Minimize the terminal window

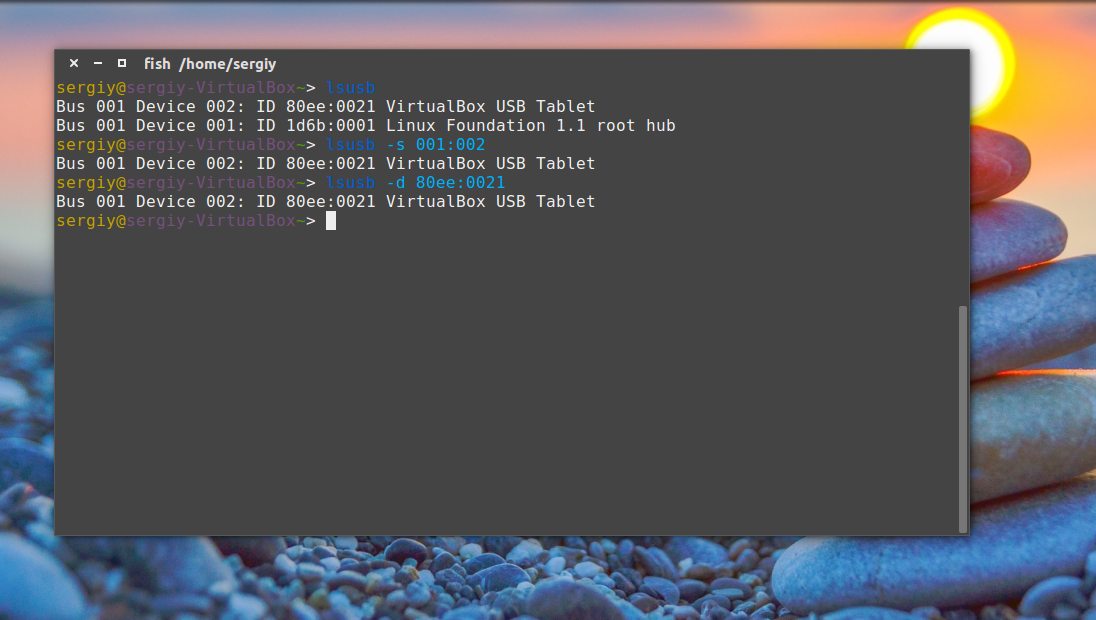98,63
